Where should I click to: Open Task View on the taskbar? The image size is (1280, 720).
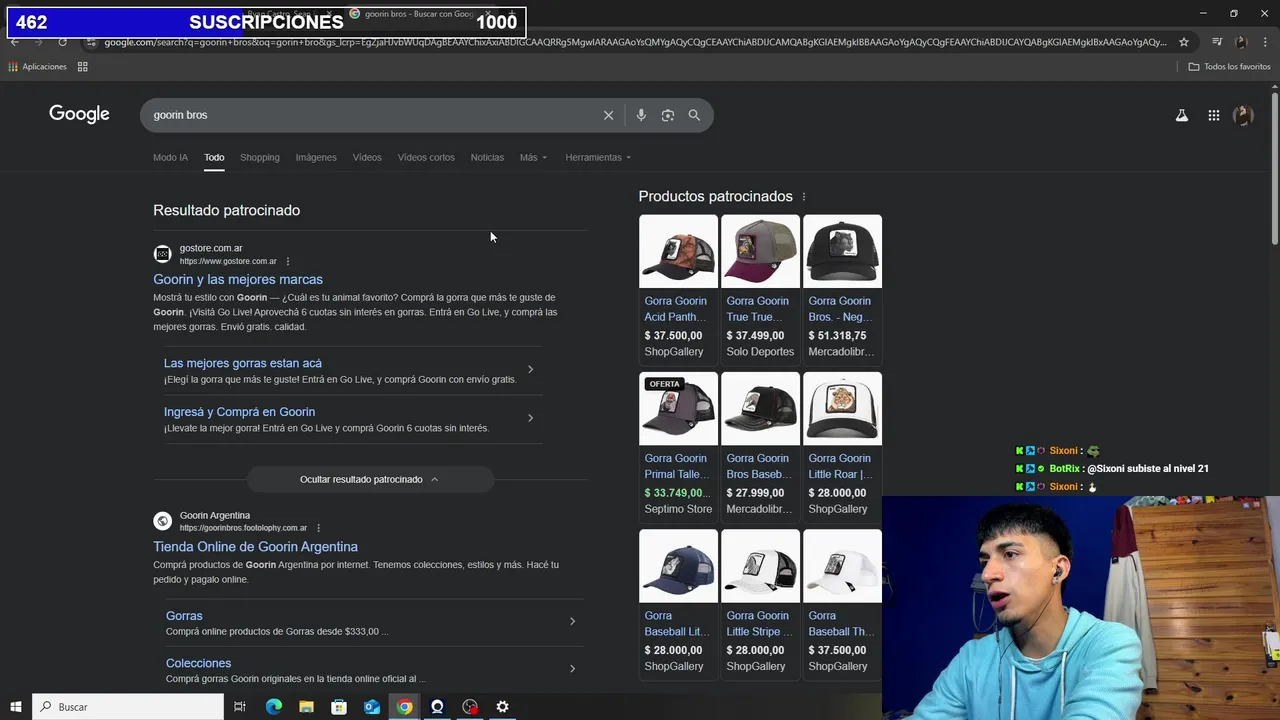[x=240, y=707]
